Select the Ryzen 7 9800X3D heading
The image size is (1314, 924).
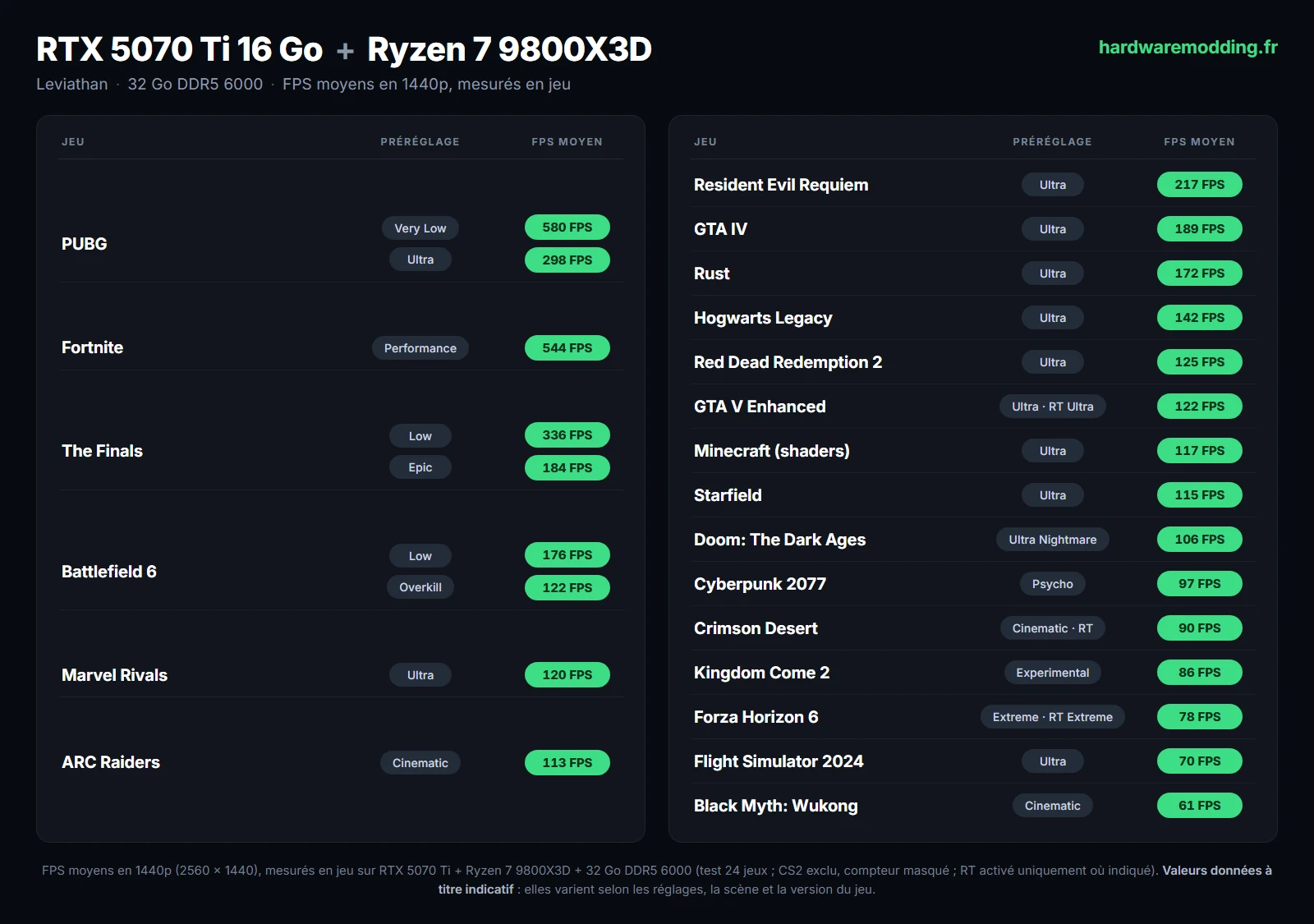pos(509,49)
